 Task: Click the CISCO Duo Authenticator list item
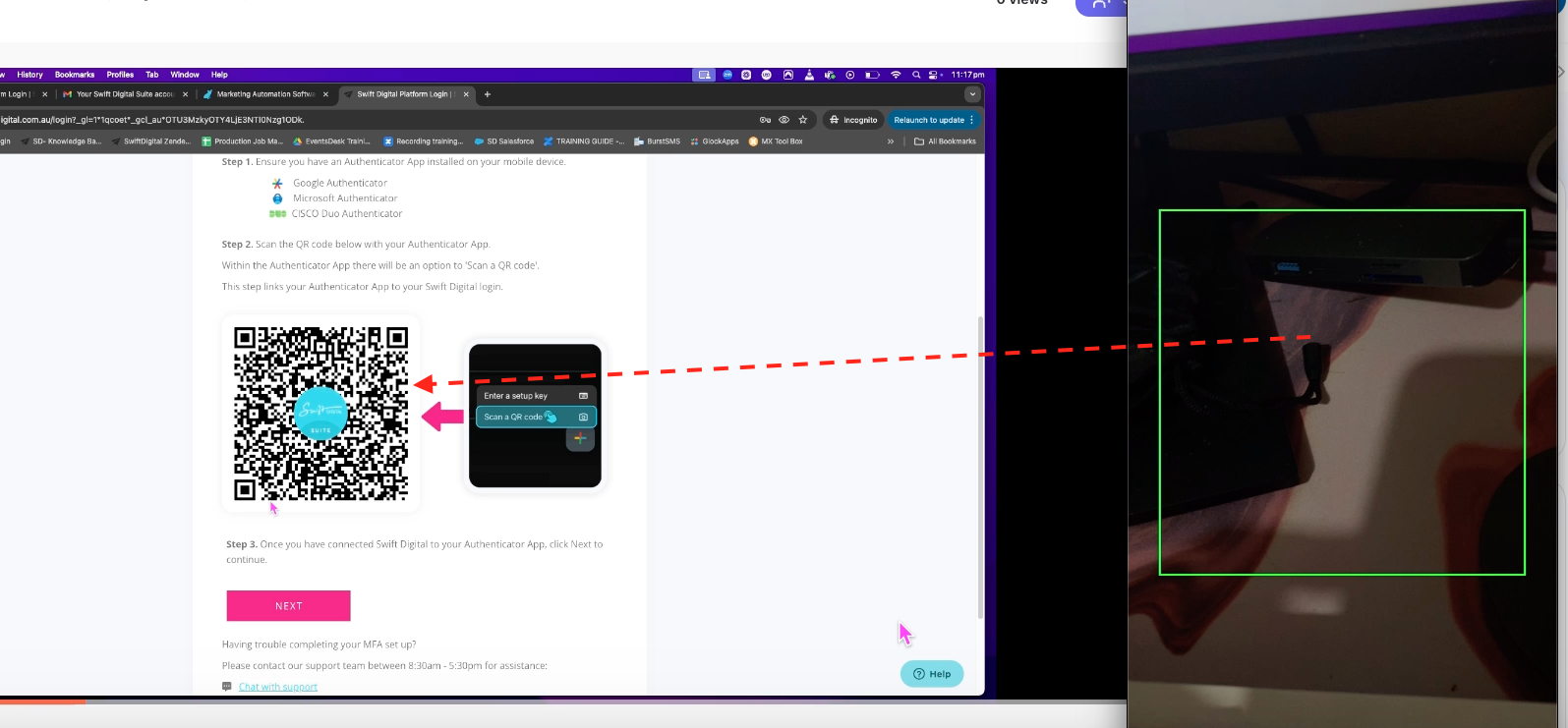[336, 213]
